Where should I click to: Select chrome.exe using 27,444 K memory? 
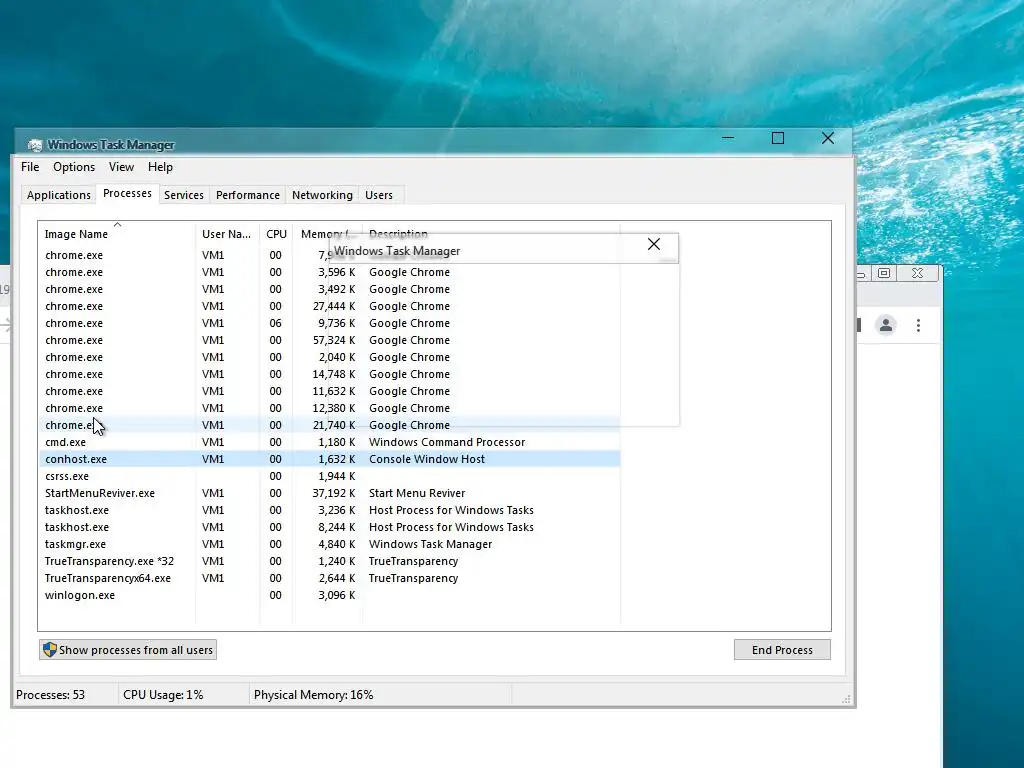[329, 306]
